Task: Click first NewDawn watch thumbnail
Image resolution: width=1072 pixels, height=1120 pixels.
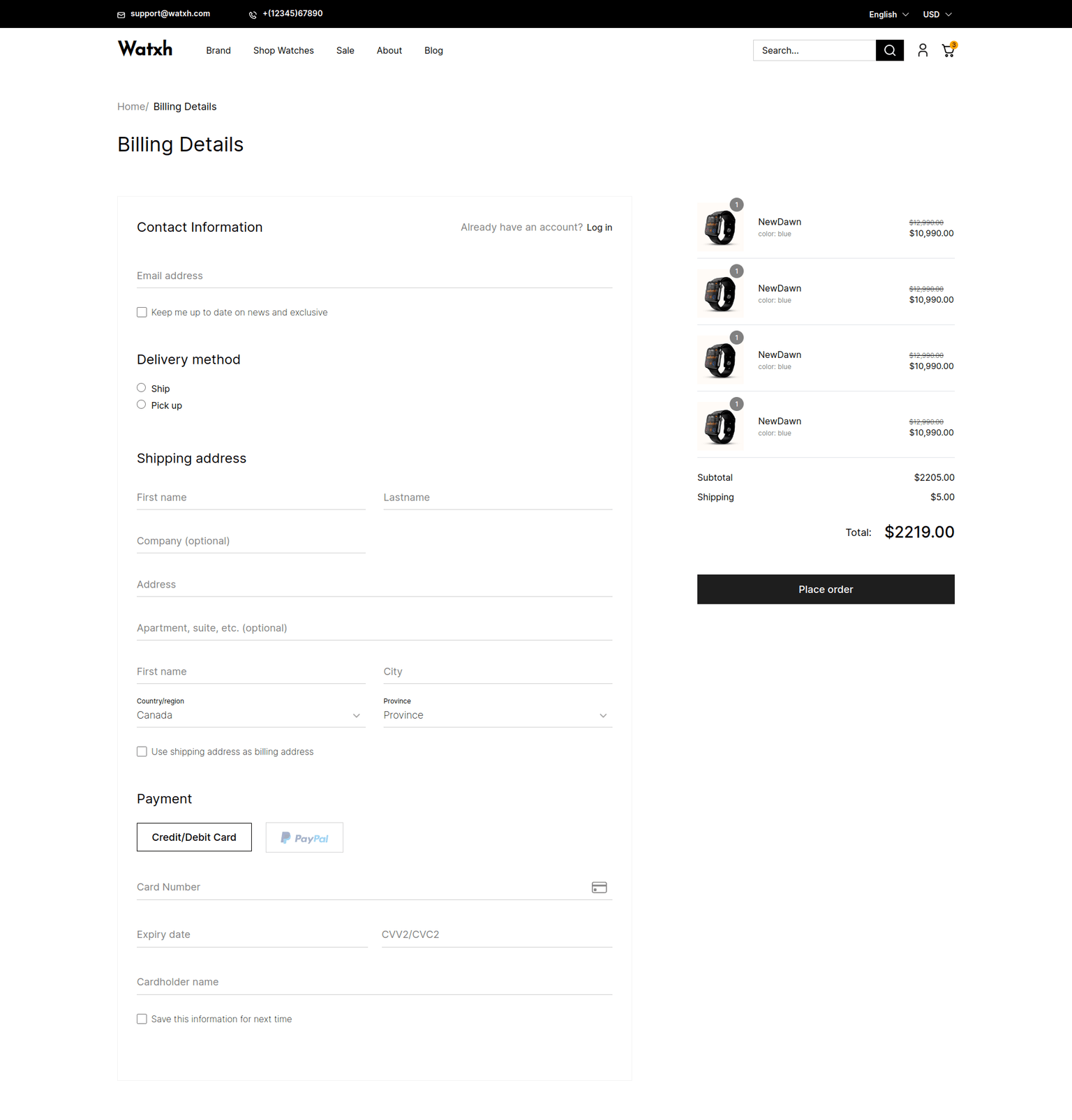Action: pyautogui.click(x=720, y=227)
